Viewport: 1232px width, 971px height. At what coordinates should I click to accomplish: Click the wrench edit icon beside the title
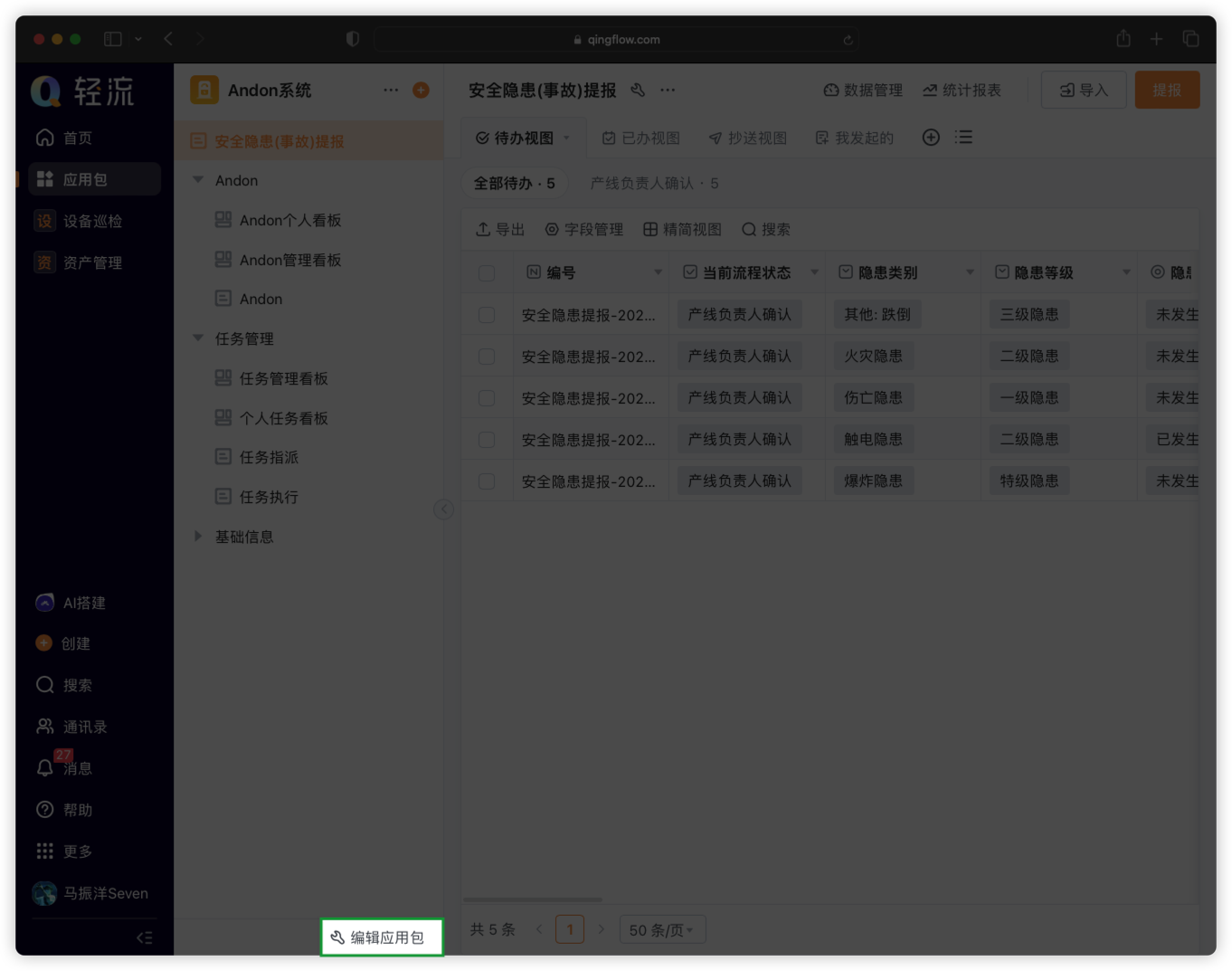point(638,90)
